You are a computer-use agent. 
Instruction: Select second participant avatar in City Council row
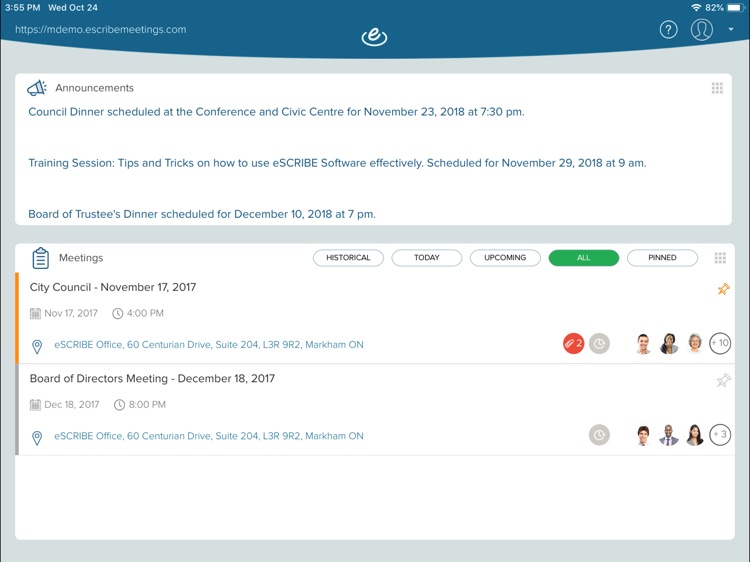click(669, 343)
